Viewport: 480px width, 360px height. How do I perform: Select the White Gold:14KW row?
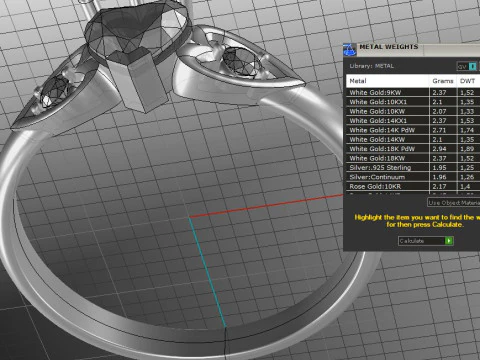[x=413, y=139]
